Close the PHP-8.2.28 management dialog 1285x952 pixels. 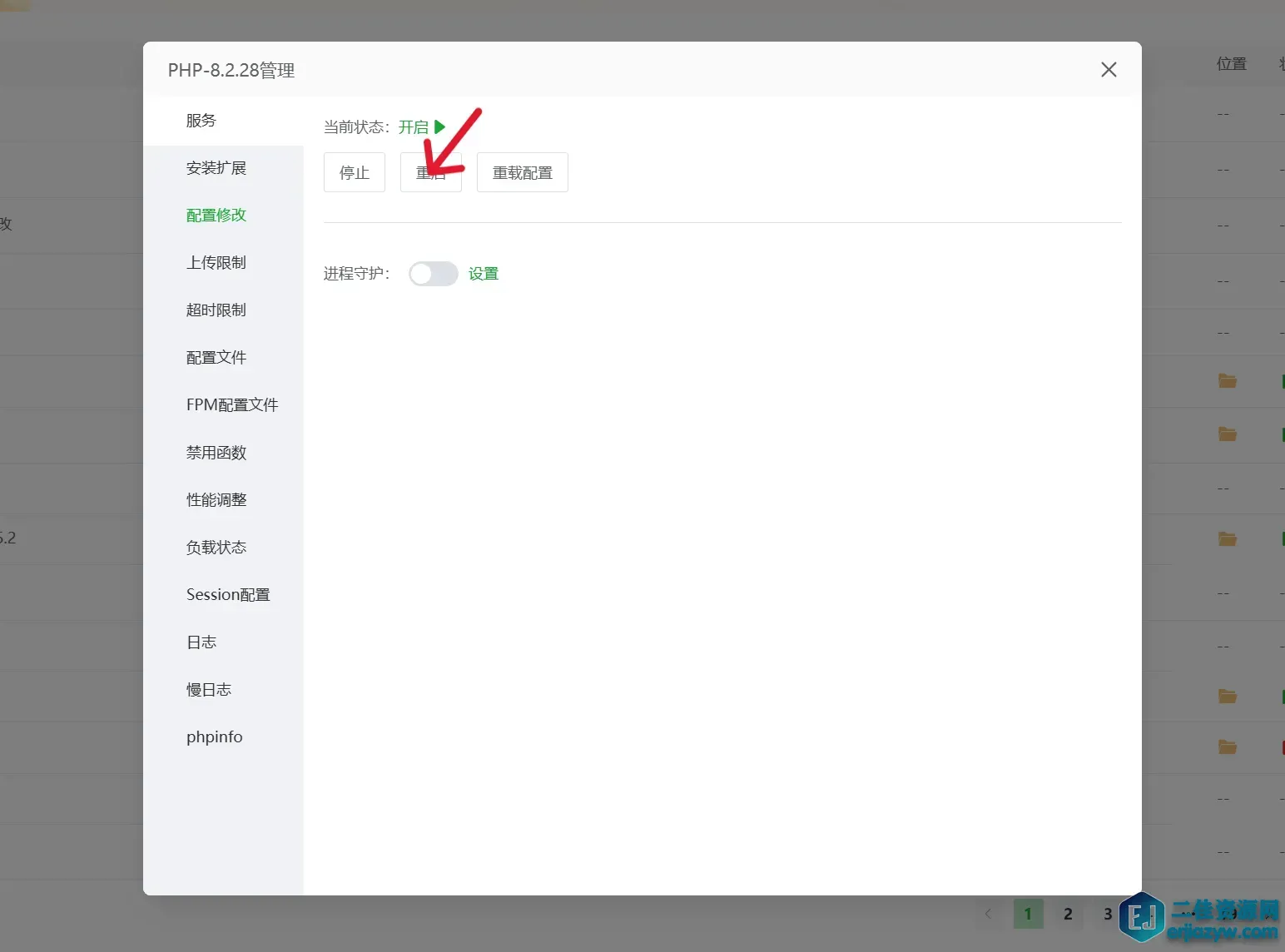[x=1109, y=70]
